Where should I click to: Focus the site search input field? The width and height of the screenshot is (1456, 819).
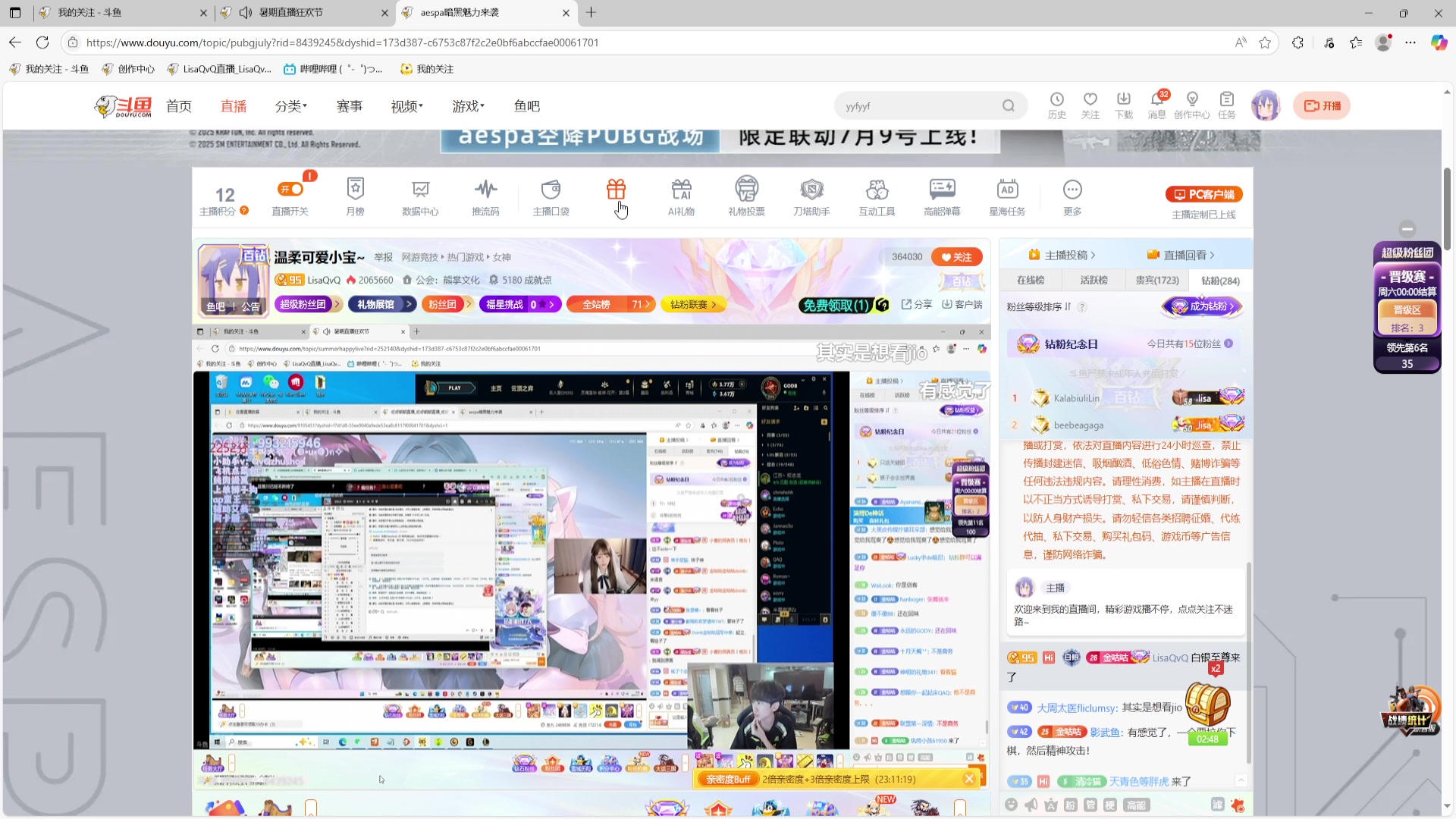pyautogui.click(x=918, y=106)
